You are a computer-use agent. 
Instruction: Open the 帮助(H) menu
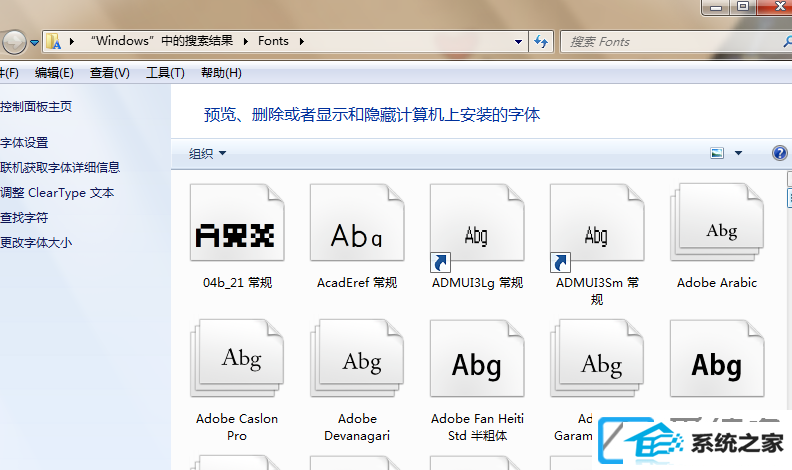(x=221, y=73)
